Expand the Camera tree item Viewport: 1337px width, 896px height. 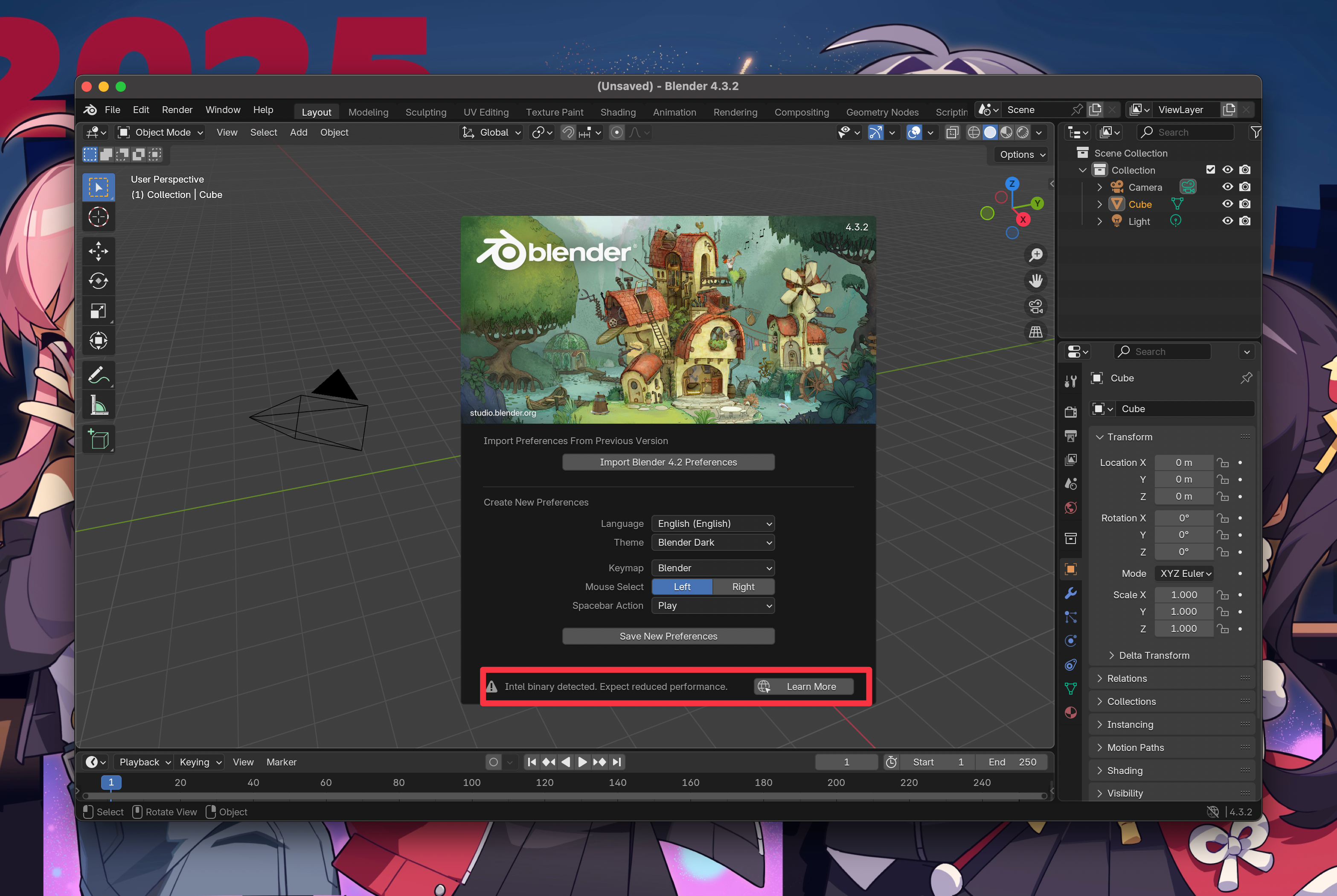pos(1099,187)
